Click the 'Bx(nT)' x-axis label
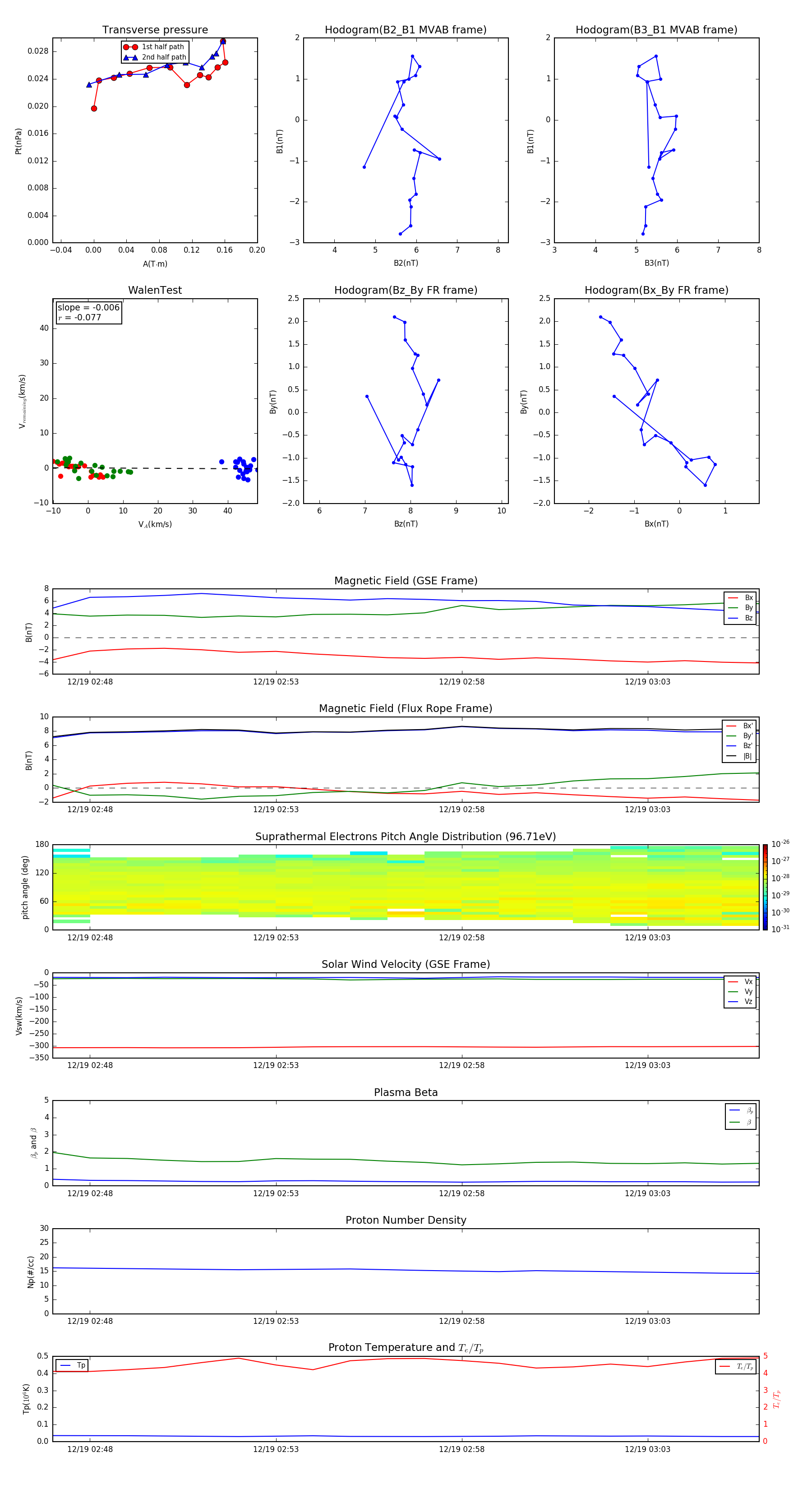The height and width of the screenshot is (1489, 812). [x=656, y=524]
